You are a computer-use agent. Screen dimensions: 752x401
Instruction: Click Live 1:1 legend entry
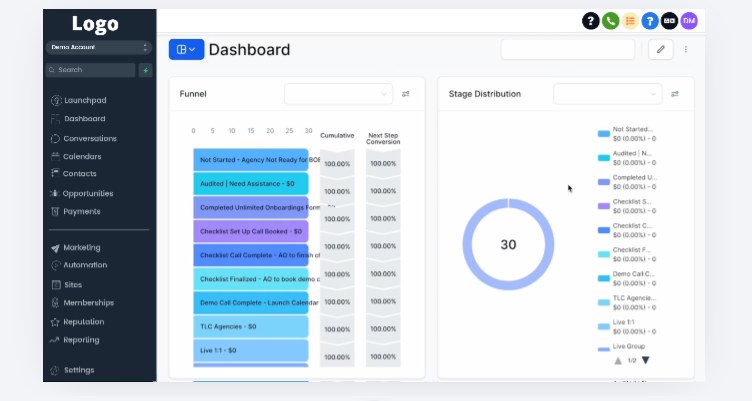[627, 327]
